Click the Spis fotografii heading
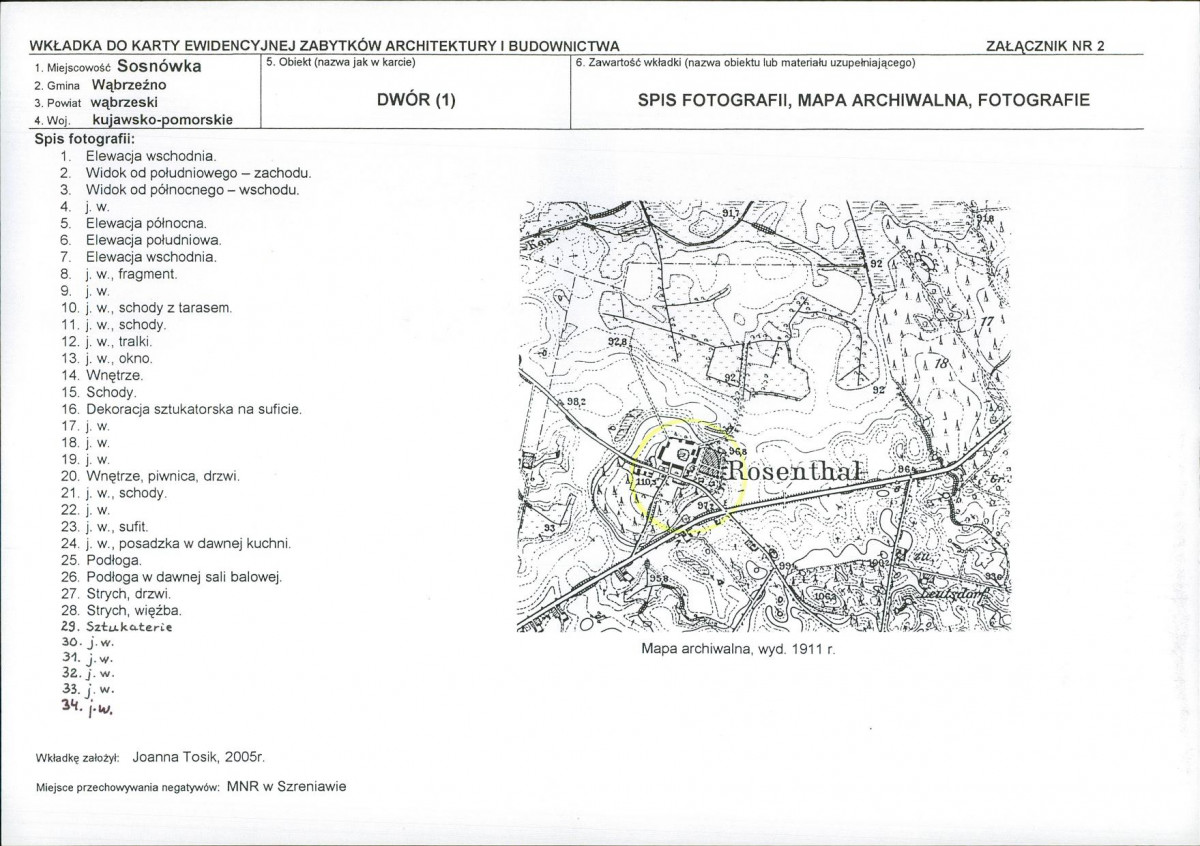The image size is (1200, 846). coord(85,138)
